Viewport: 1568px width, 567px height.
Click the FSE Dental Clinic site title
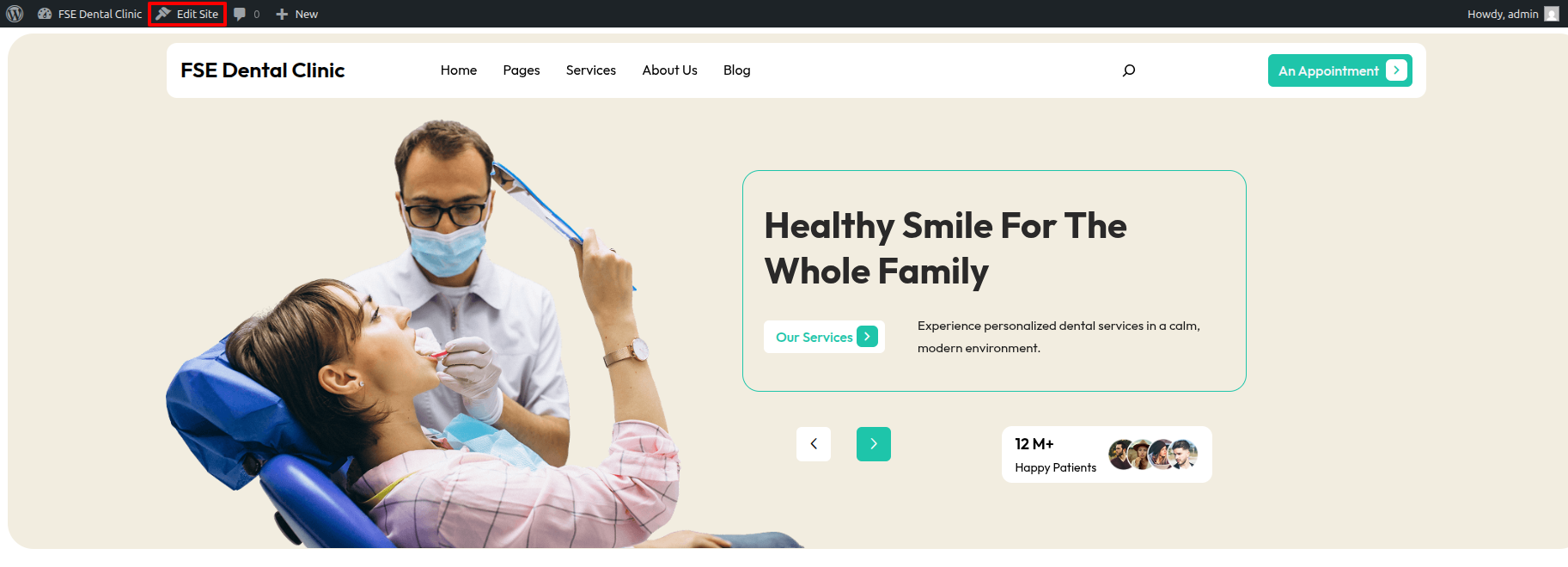(x=263, y=70)
